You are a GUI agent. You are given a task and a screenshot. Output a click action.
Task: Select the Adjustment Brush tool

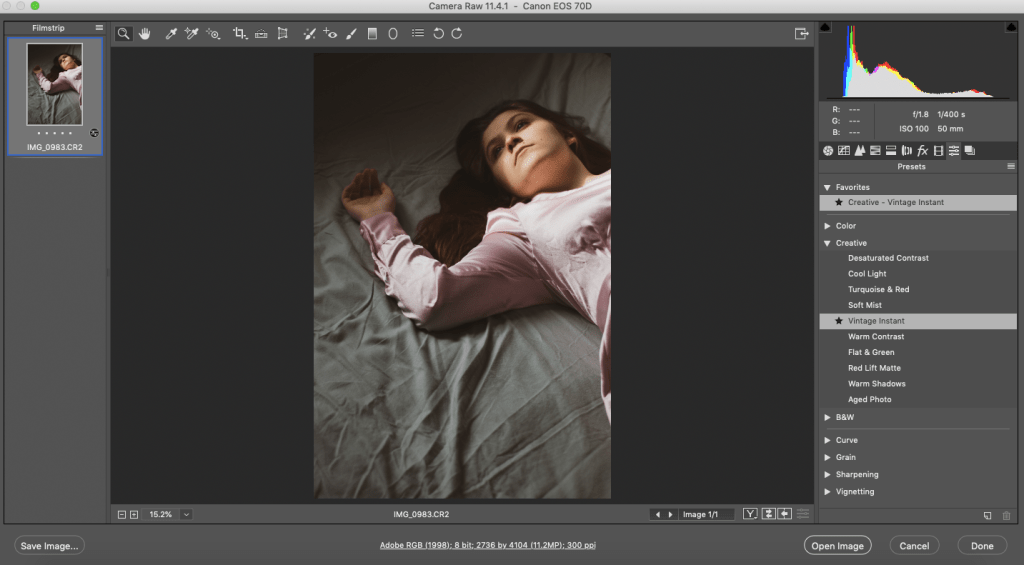(x=351, y=33)
